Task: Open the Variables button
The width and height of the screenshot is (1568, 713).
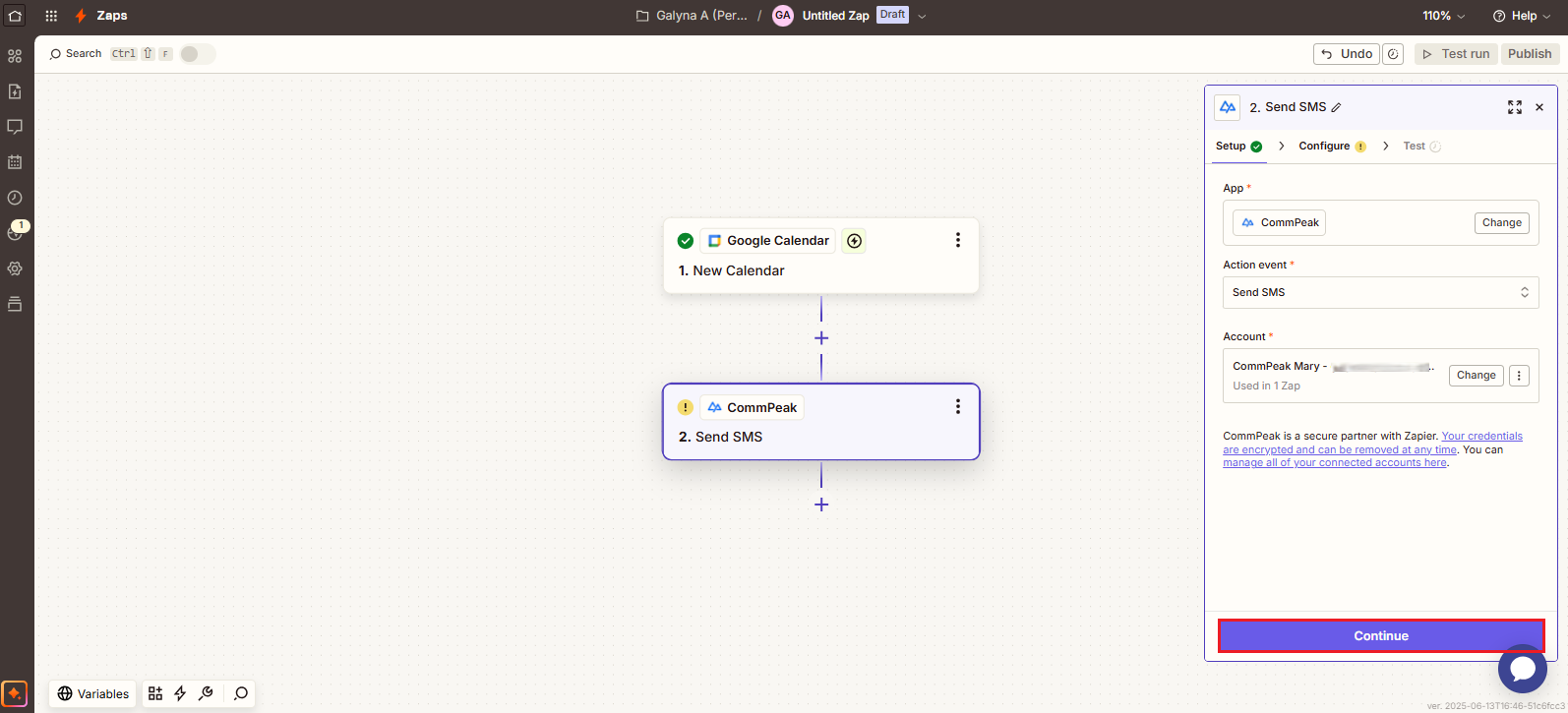Action: (x=93, y=693)
